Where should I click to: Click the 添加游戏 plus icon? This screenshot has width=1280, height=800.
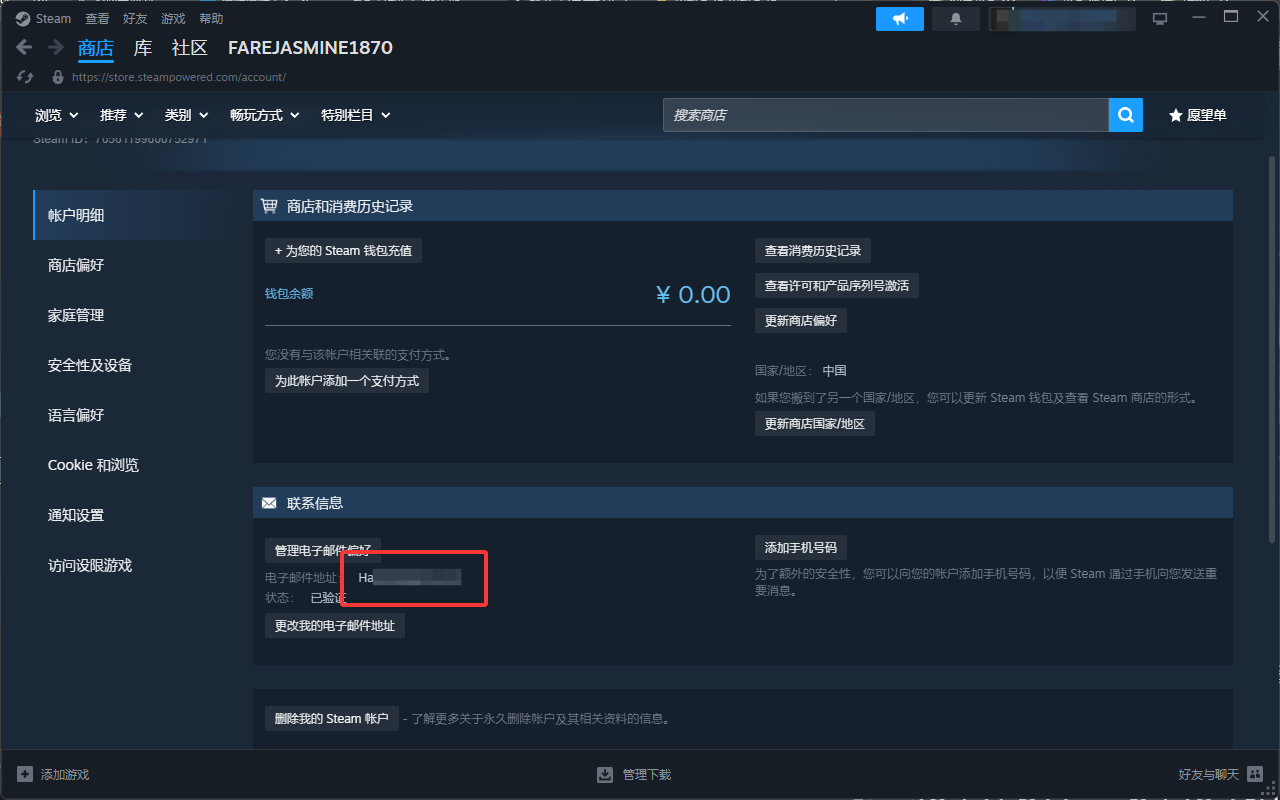tap(25, 774)
